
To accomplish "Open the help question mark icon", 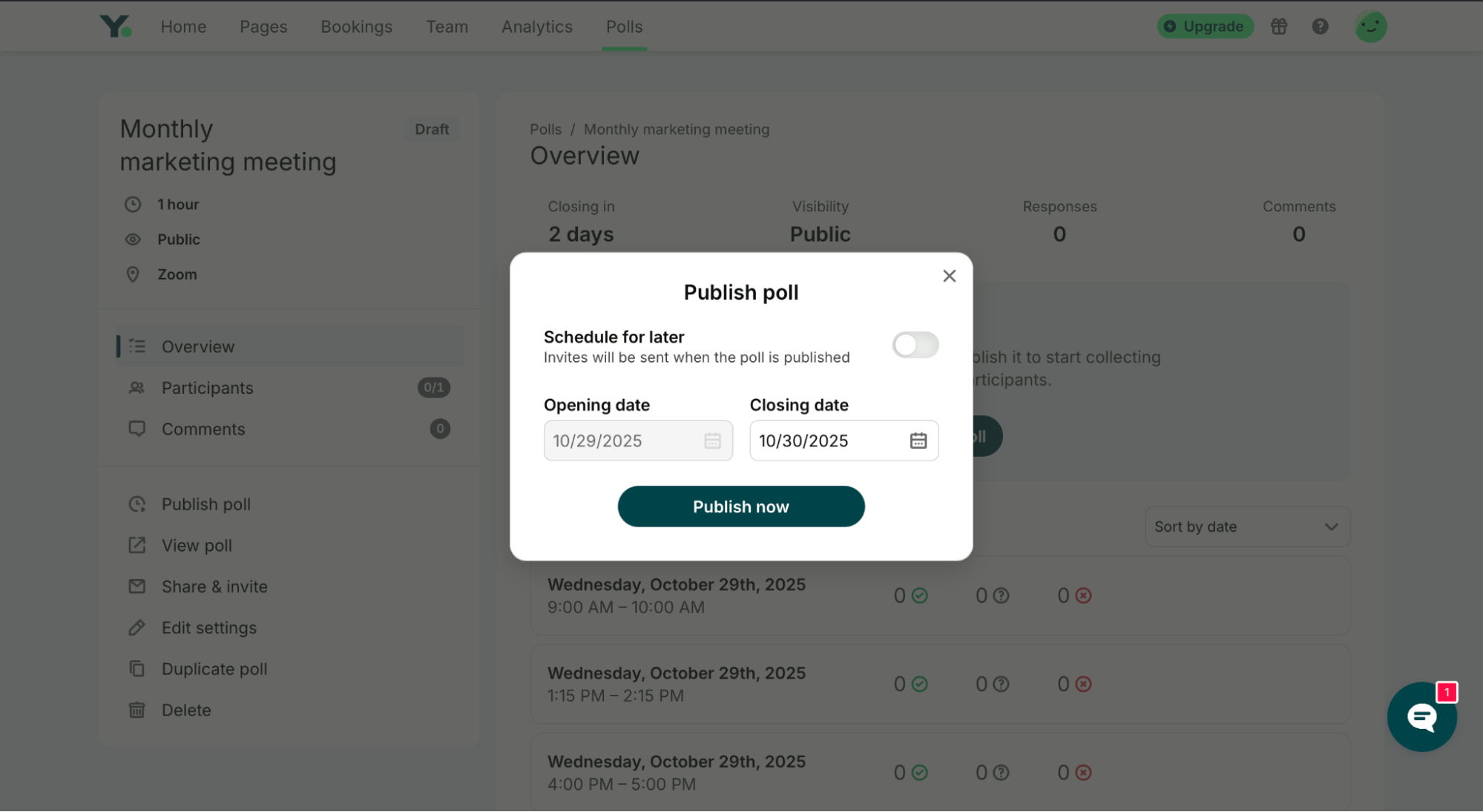I will (1320, 26).
